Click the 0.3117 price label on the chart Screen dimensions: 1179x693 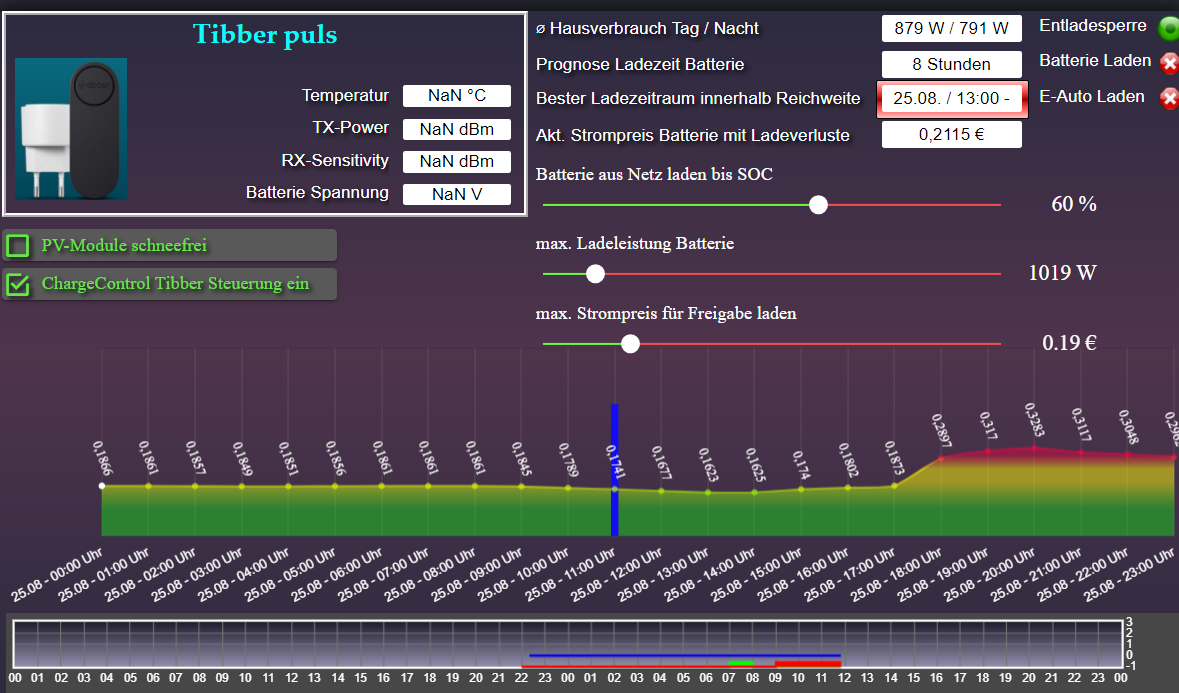point(1081,425)
